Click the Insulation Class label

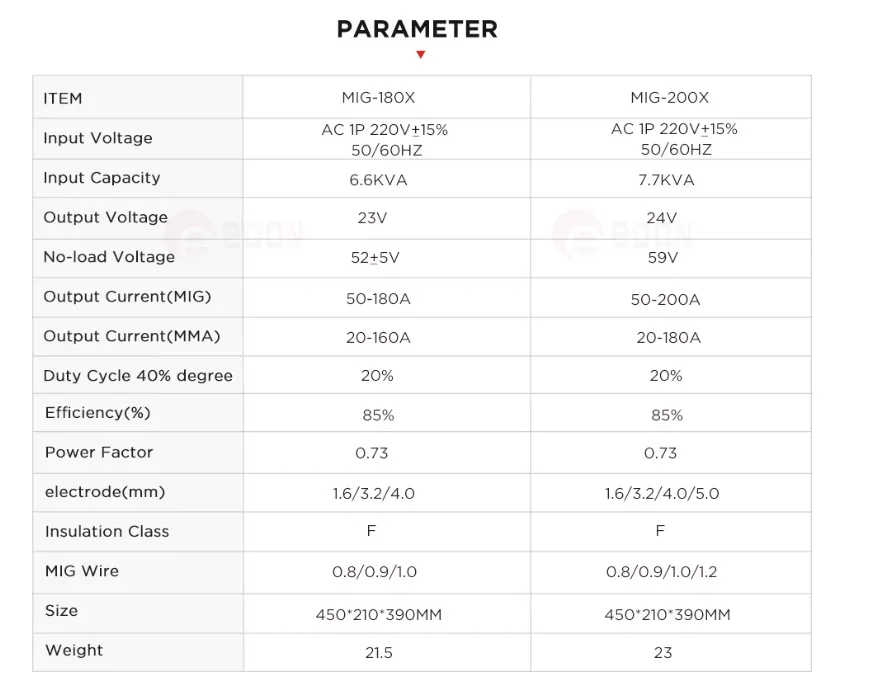pyautogui.click(x=107, y=531)
